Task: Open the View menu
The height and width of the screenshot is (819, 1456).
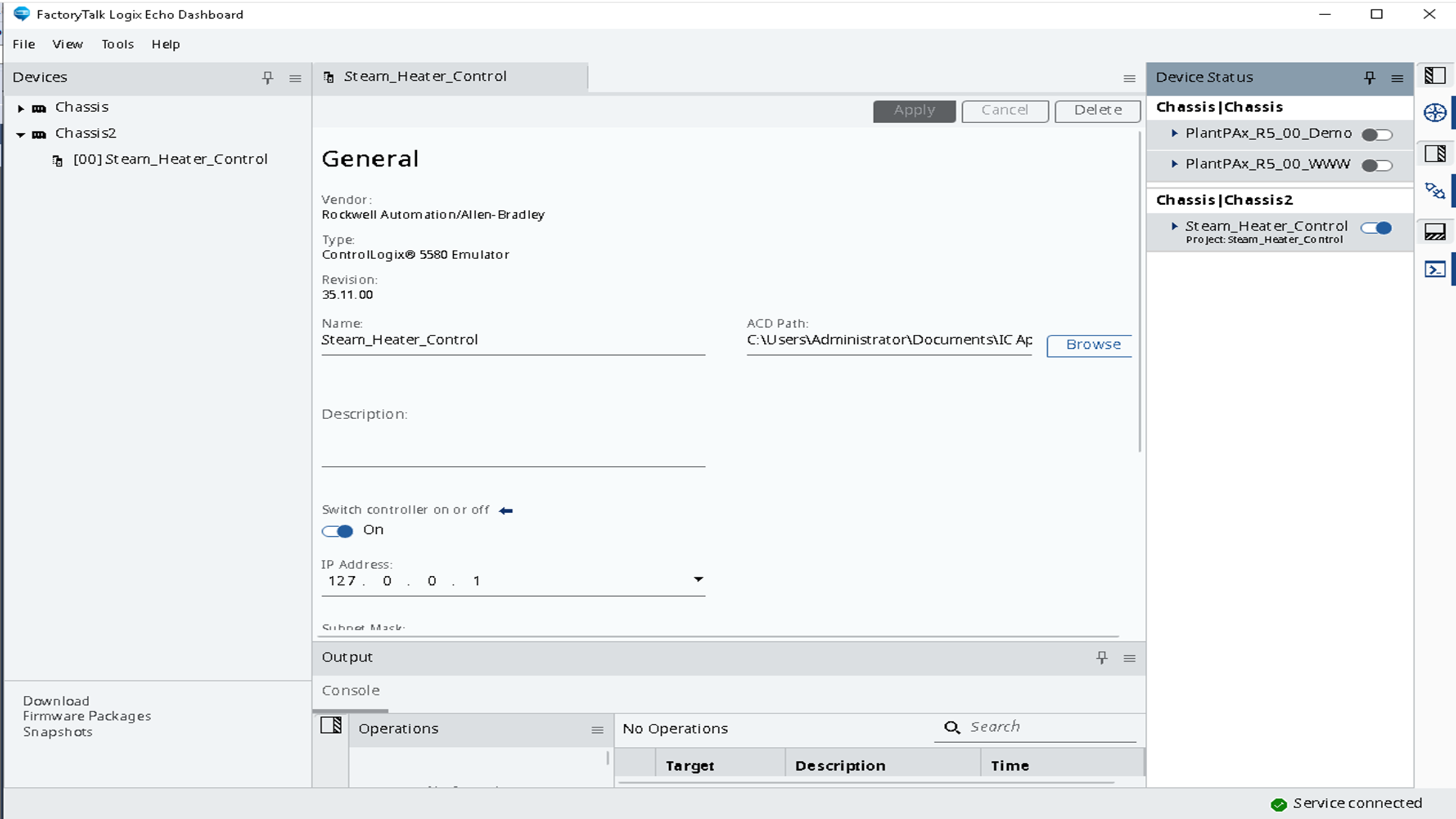Action: pyautogui.click(x=67, y=44)
